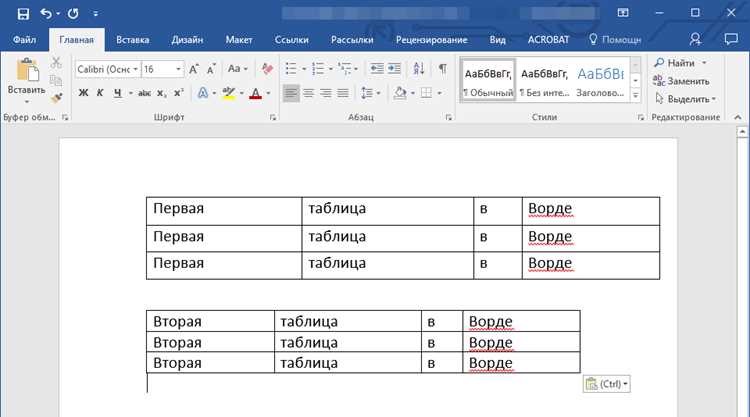Clear all formatting with eraser icon
The image size is (750, 417).
point(267,69)
